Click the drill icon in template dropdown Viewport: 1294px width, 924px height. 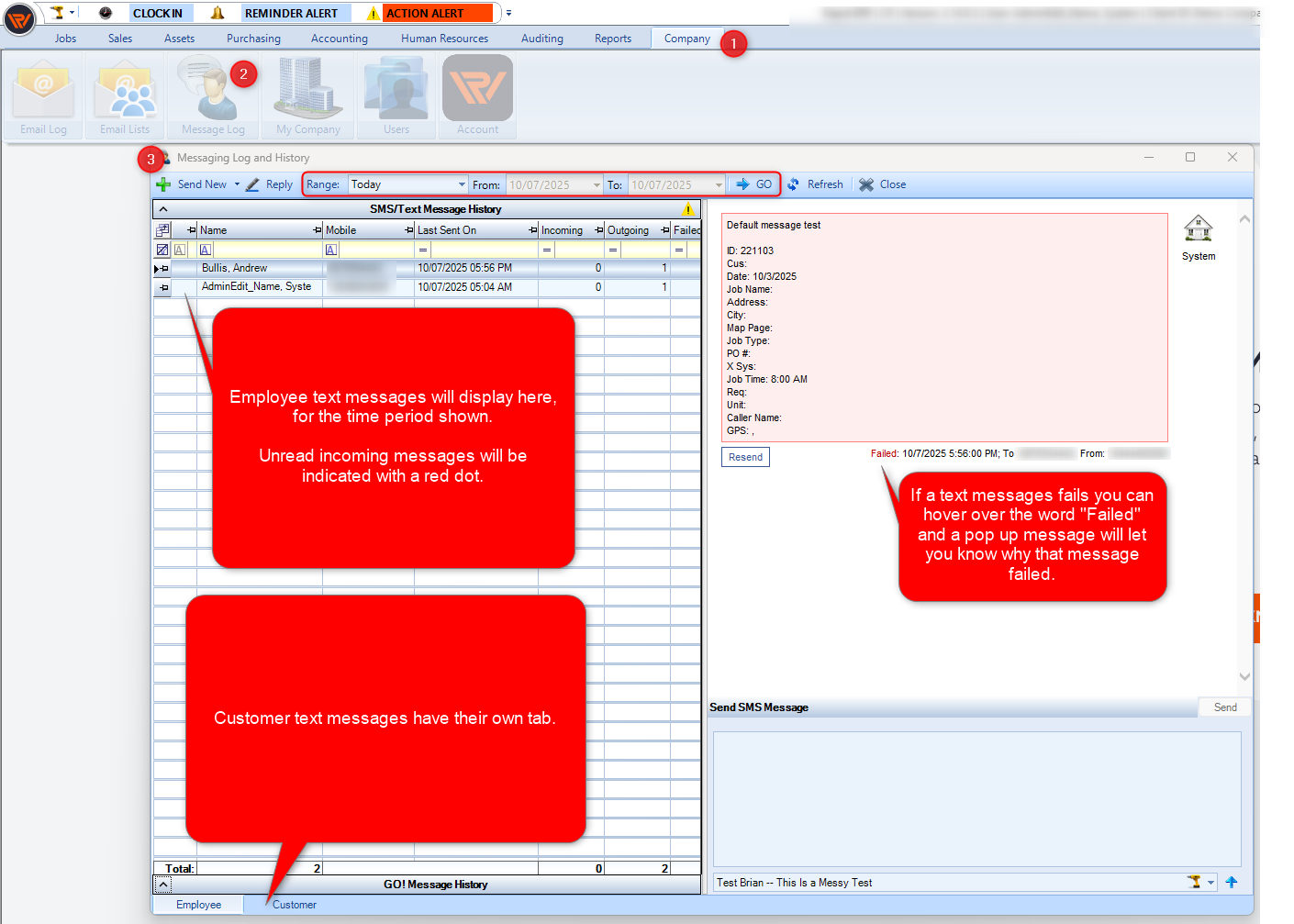click(x=1194, y=882)
